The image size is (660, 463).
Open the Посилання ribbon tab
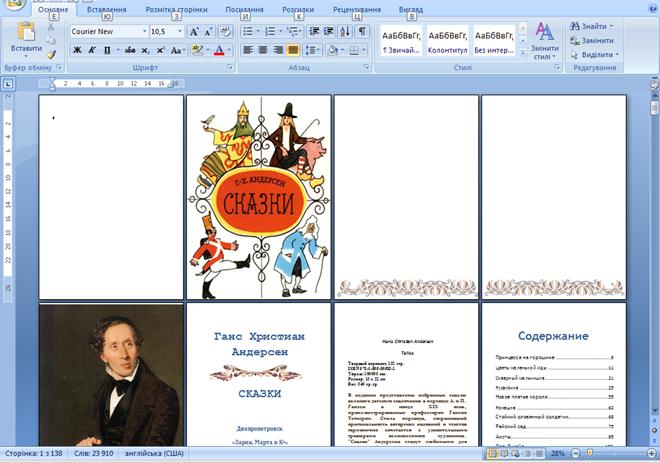coord(245,9)
